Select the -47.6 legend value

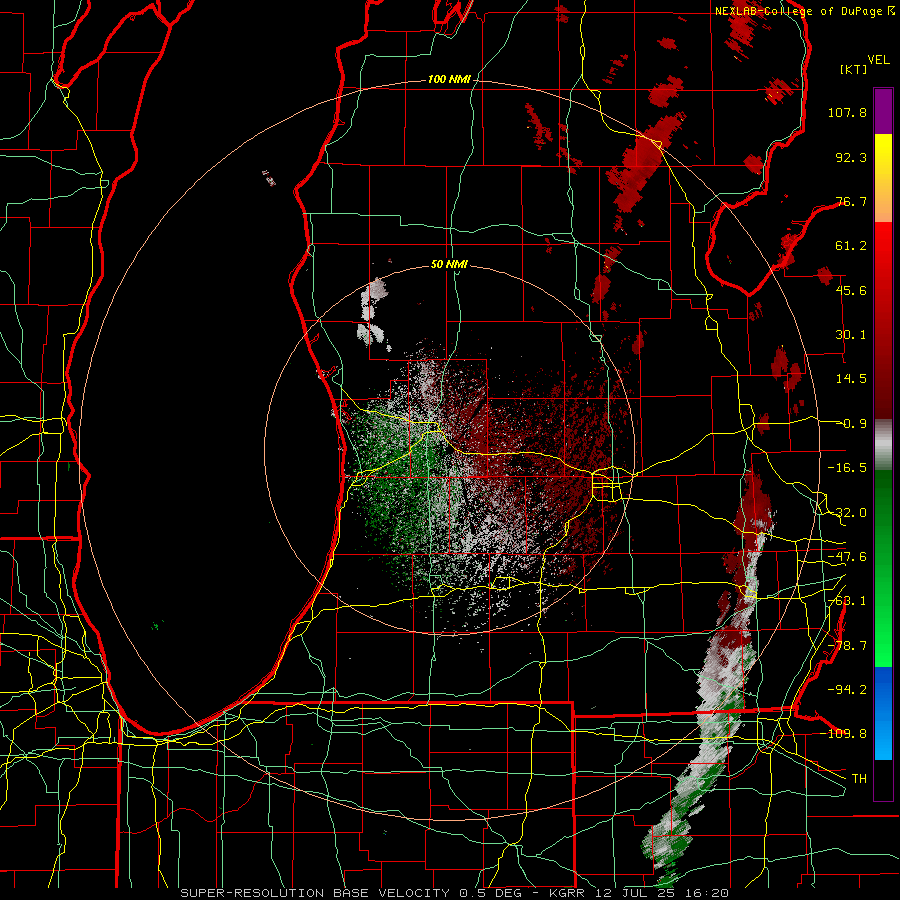[x=847, y=557]
